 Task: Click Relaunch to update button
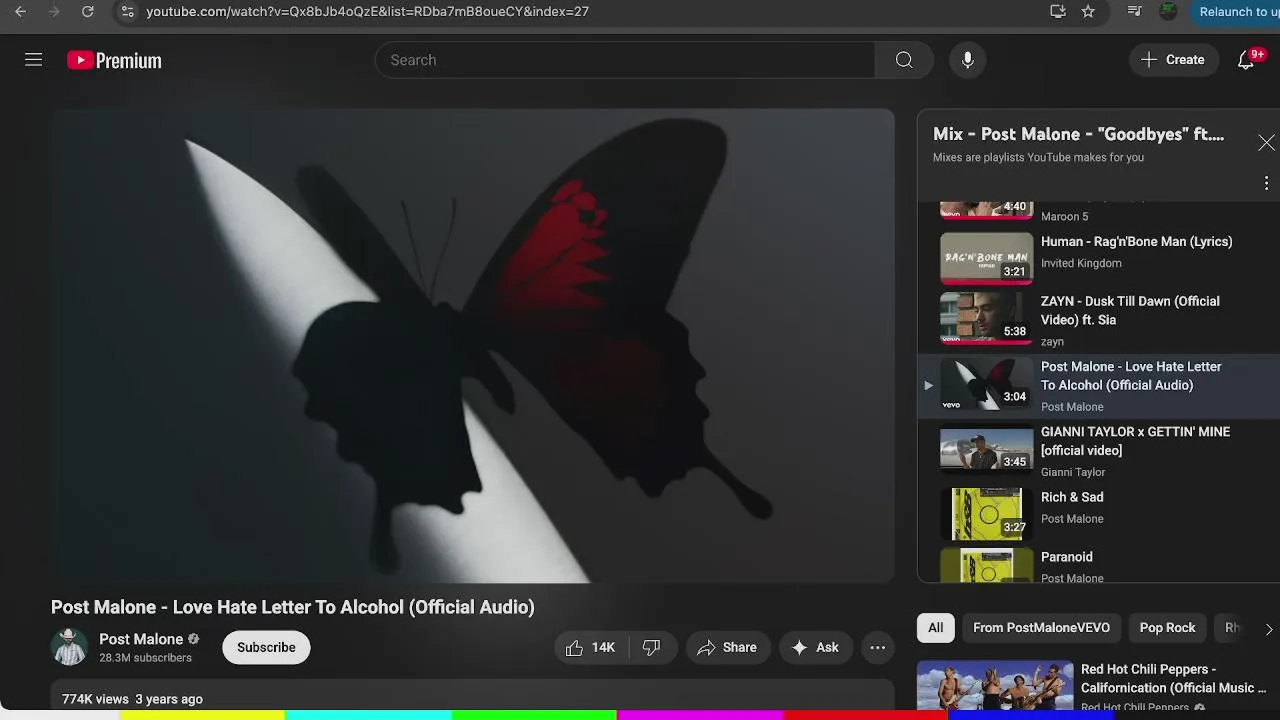pos(1236,12)
